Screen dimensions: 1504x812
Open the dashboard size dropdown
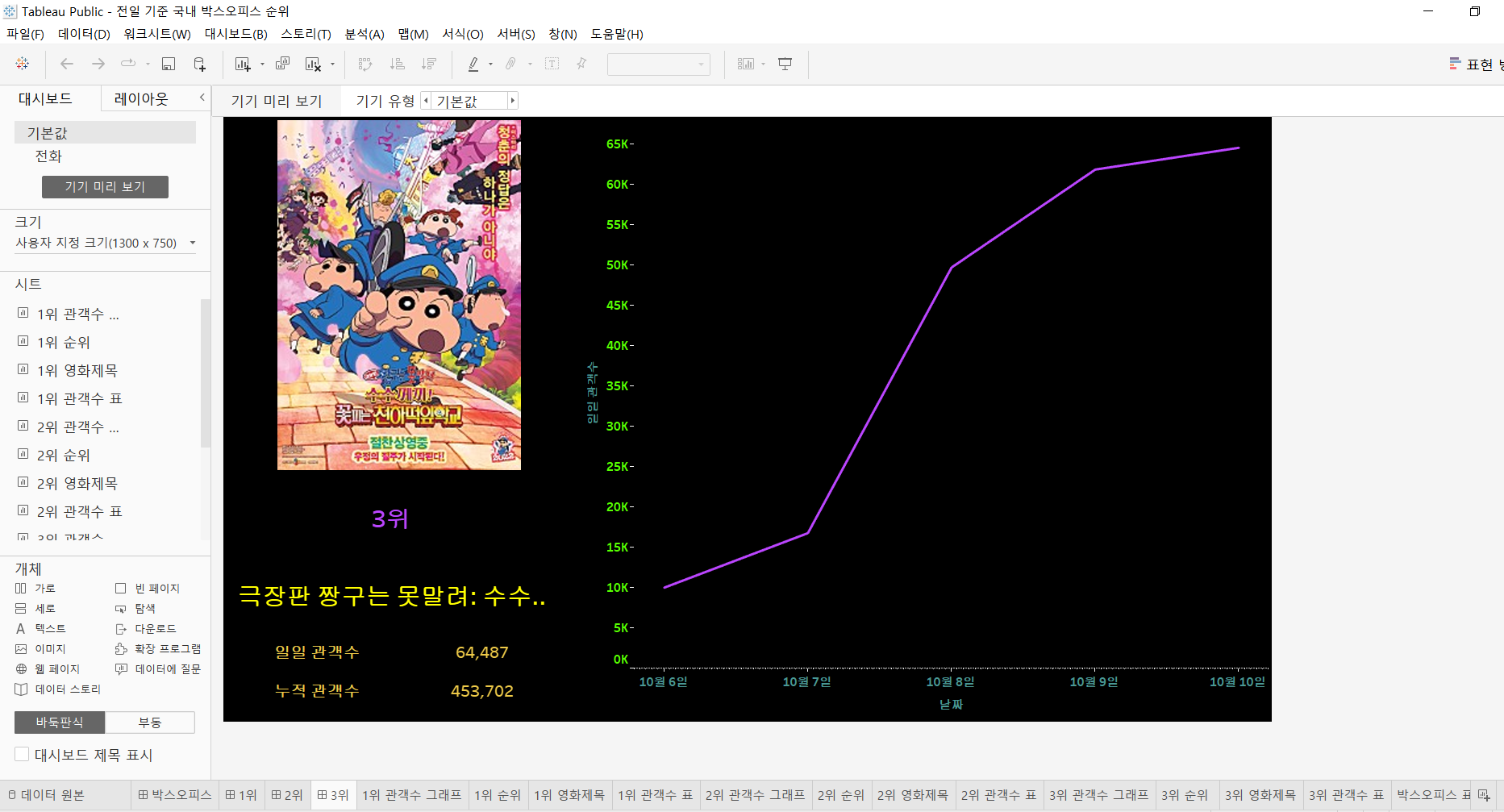tap(106, 243)
